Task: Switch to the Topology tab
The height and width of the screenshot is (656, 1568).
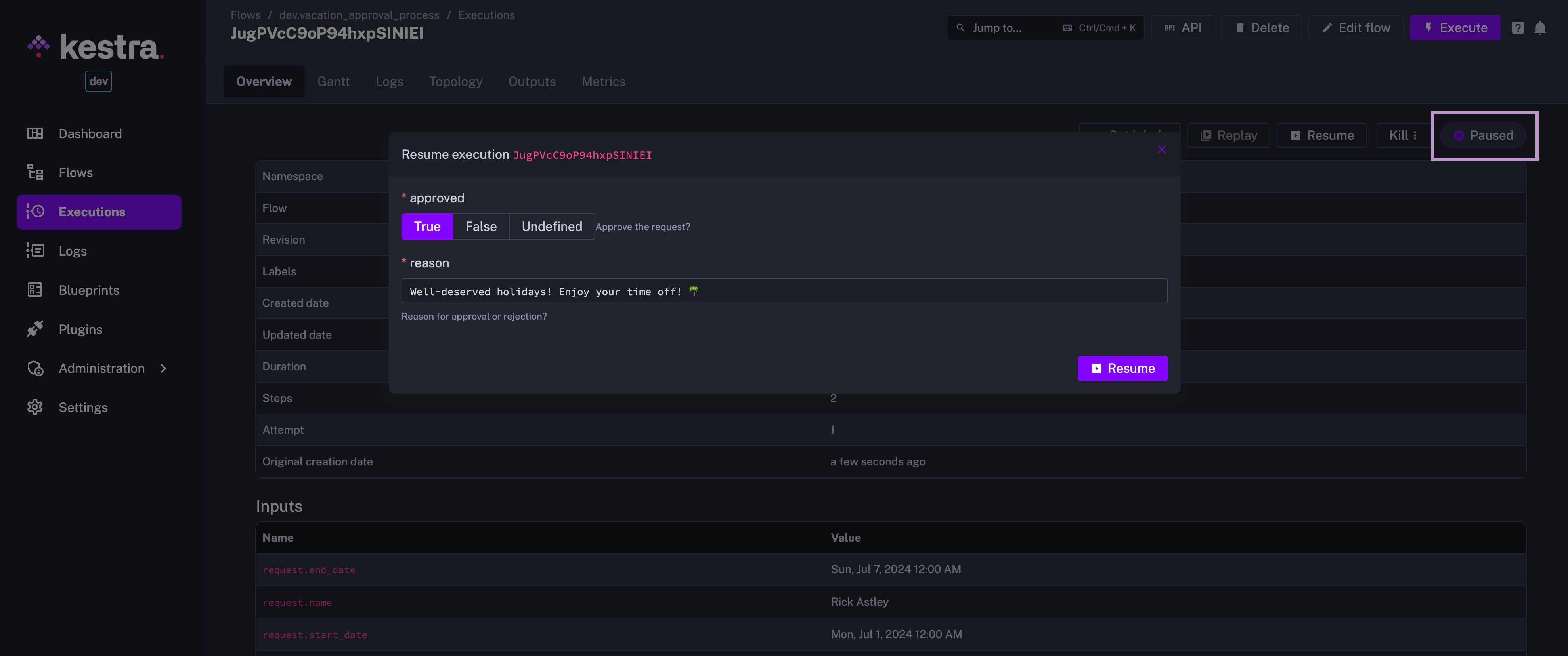Action: pos(455,82)
